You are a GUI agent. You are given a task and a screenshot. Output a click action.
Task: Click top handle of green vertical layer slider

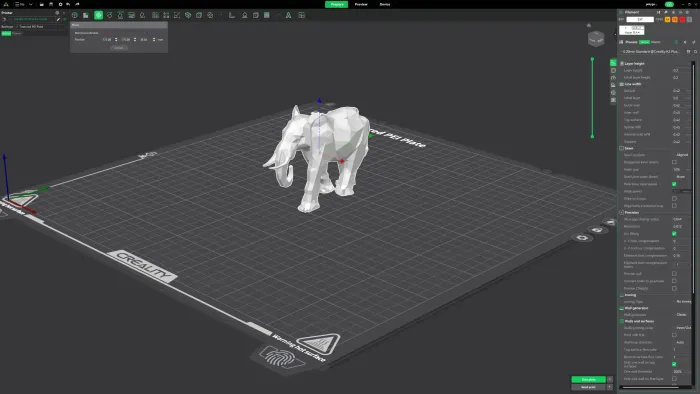(x=592, y=59)
